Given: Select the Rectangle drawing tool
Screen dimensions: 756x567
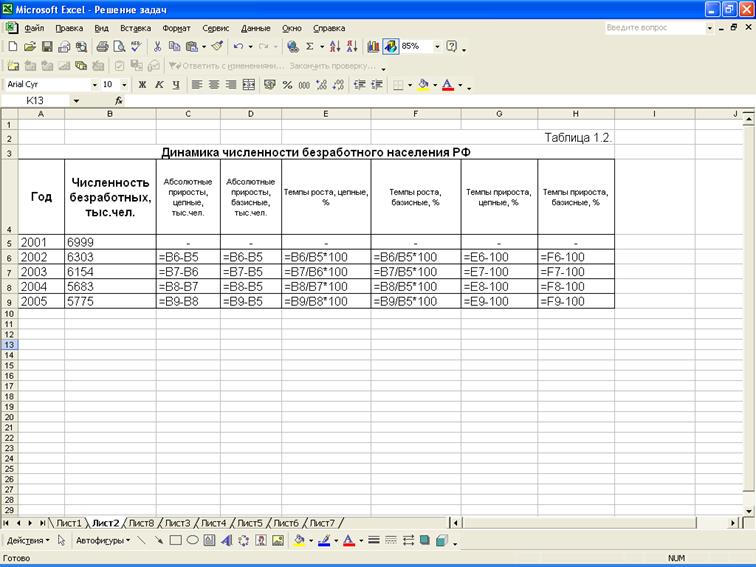Looking at the screenshot, I should [x=175, y=540].
